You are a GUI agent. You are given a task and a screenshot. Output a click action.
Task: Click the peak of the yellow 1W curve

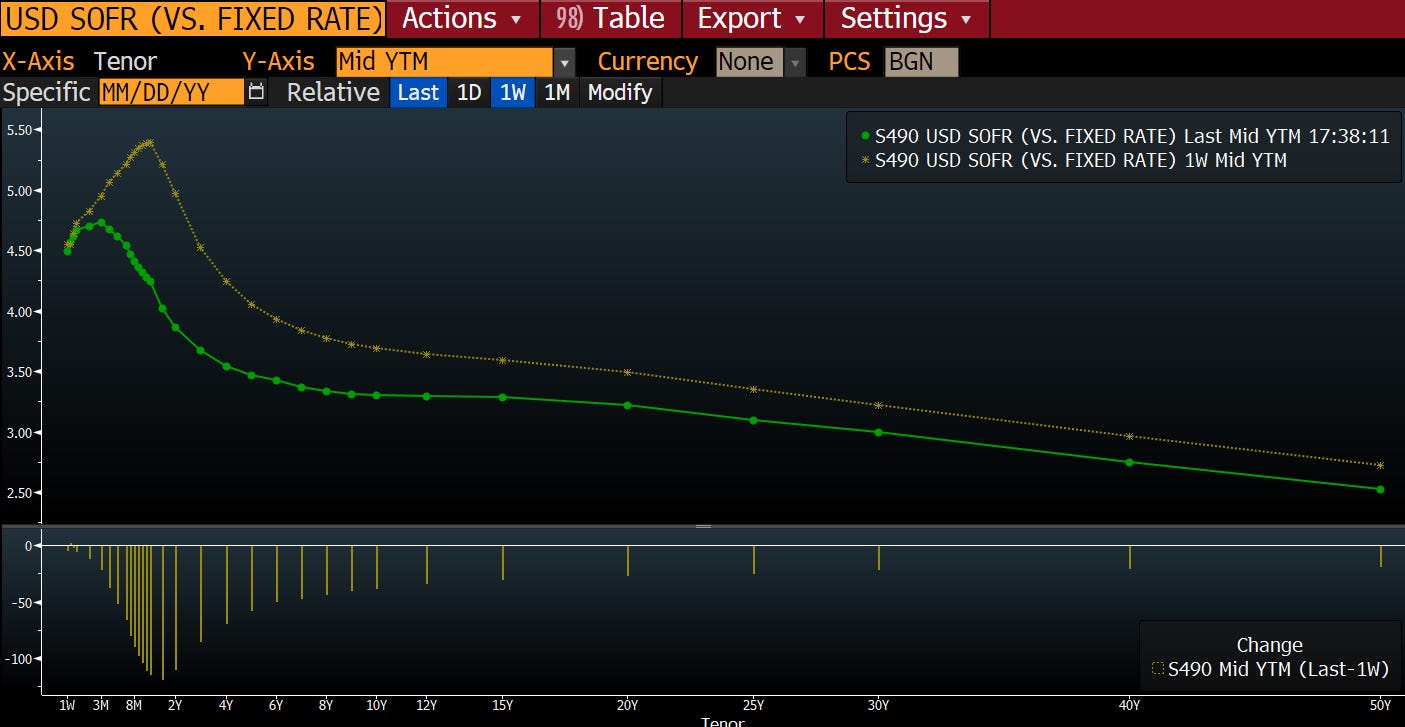(150, 142)
